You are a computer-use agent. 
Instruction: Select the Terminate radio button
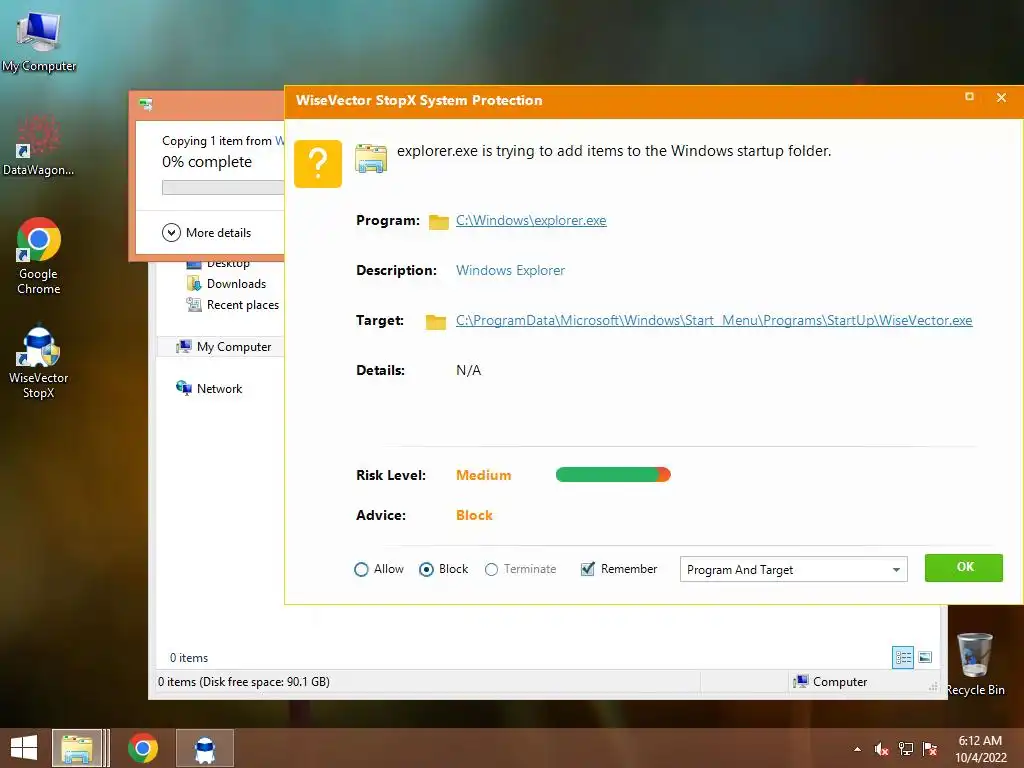coord(491,569)
